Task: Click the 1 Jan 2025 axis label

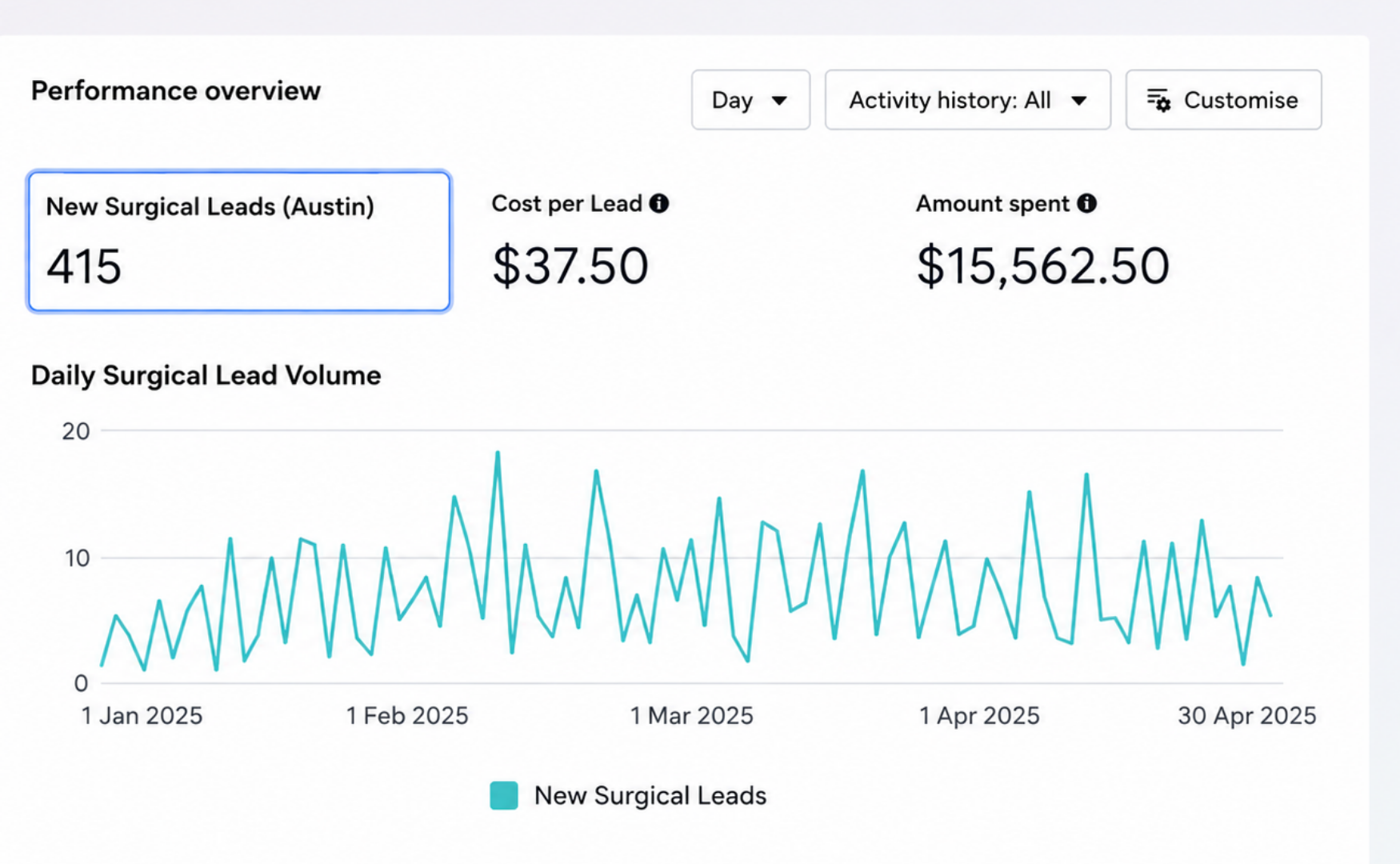Action: [x=142, y=715]
